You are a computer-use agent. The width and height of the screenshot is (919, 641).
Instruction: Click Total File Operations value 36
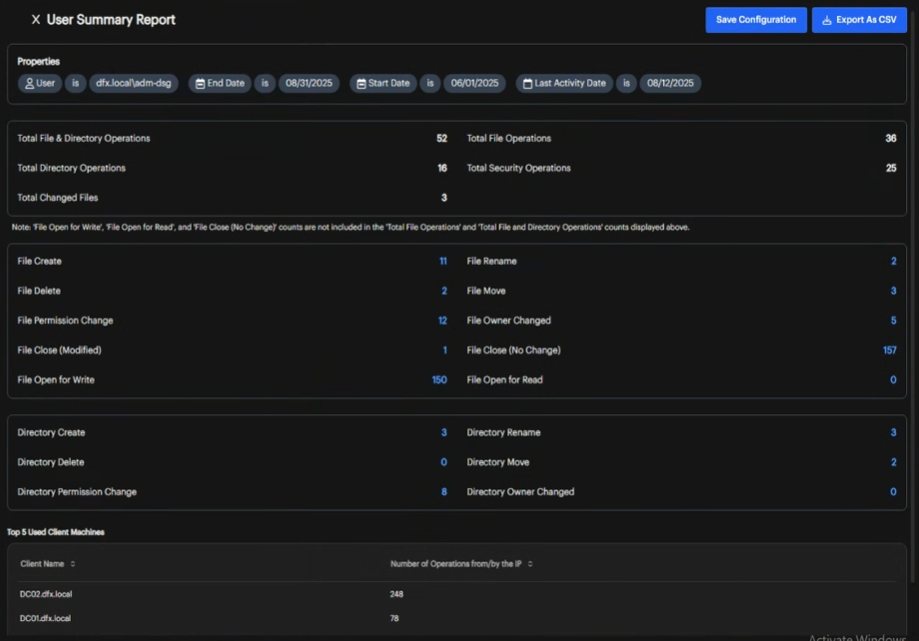tap(891, 138)
